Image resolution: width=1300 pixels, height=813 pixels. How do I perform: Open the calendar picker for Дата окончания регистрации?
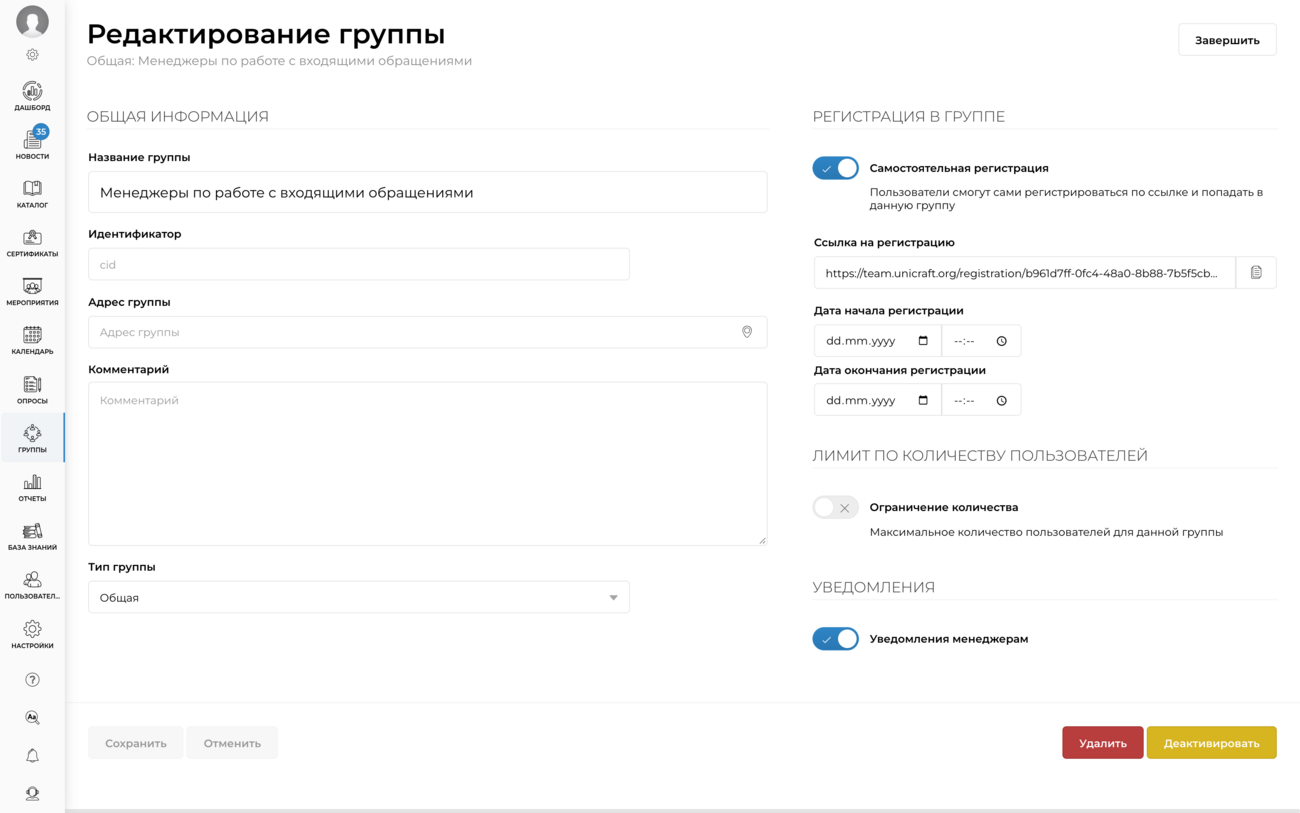point(923,400)
